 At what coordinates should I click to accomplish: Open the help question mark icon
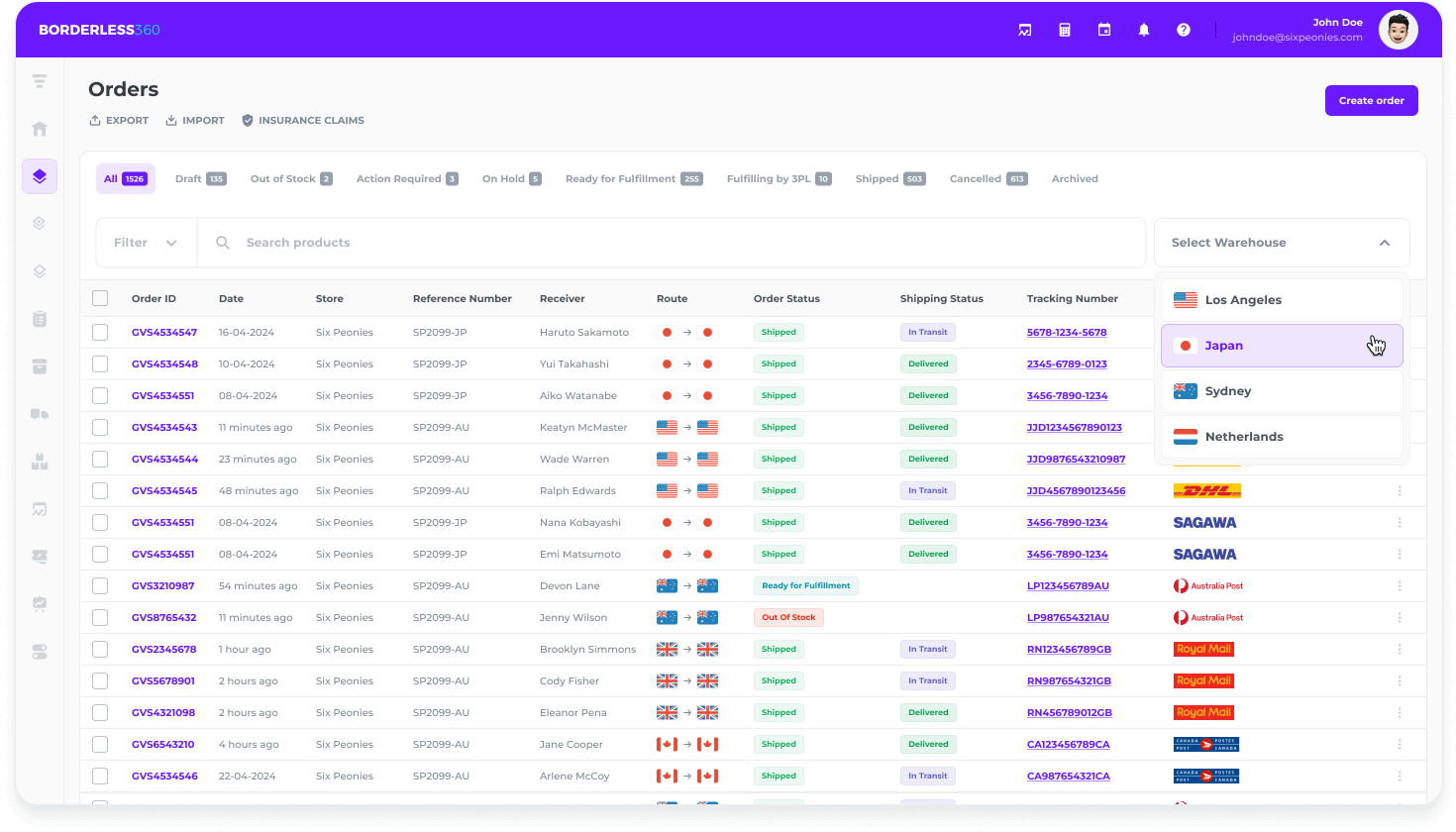coord(1184,30)
